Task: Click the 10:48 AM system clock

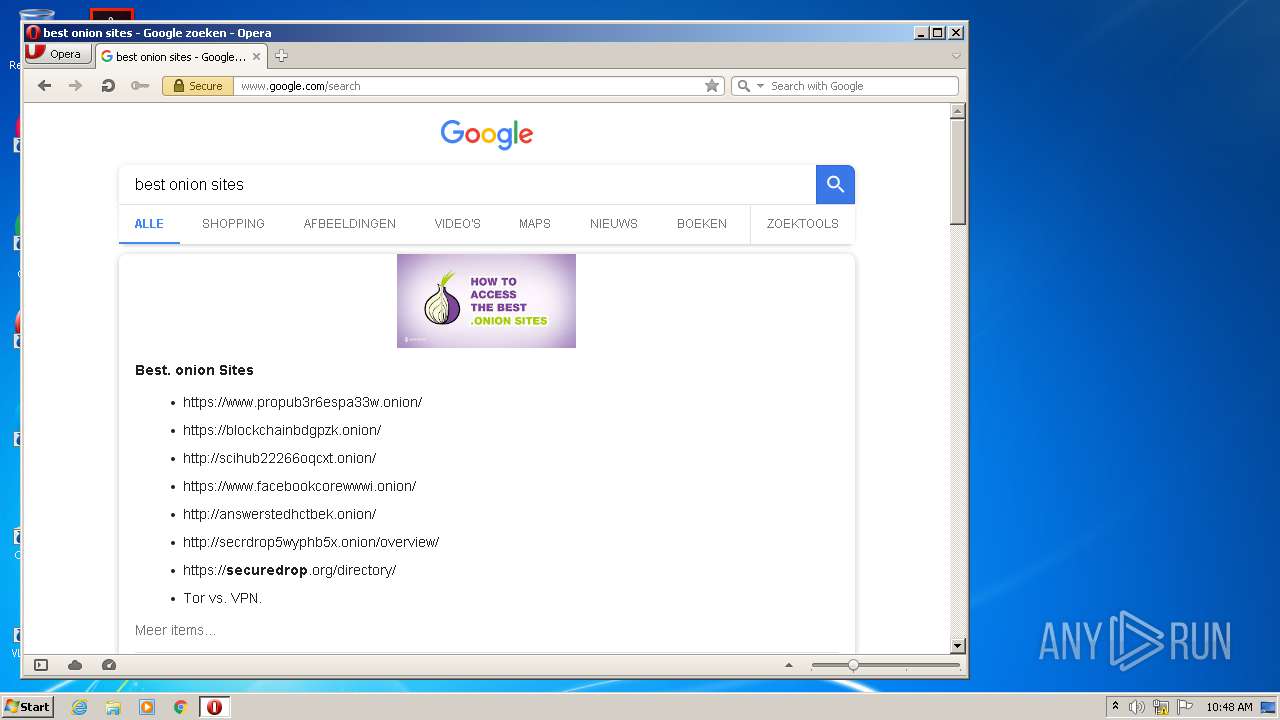Action: (x=1229, y=707)
